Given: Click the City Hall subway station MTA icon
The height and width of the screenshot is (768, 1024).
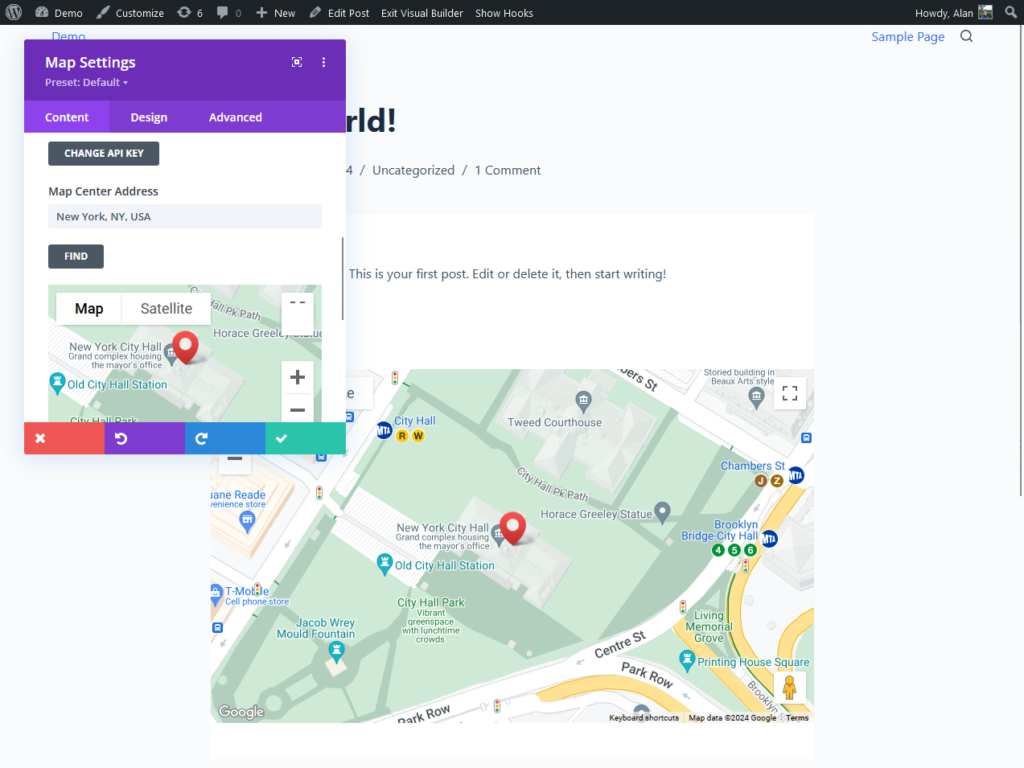Looking at the screenshot, I should pyautogui.click(x=384, y=430).
